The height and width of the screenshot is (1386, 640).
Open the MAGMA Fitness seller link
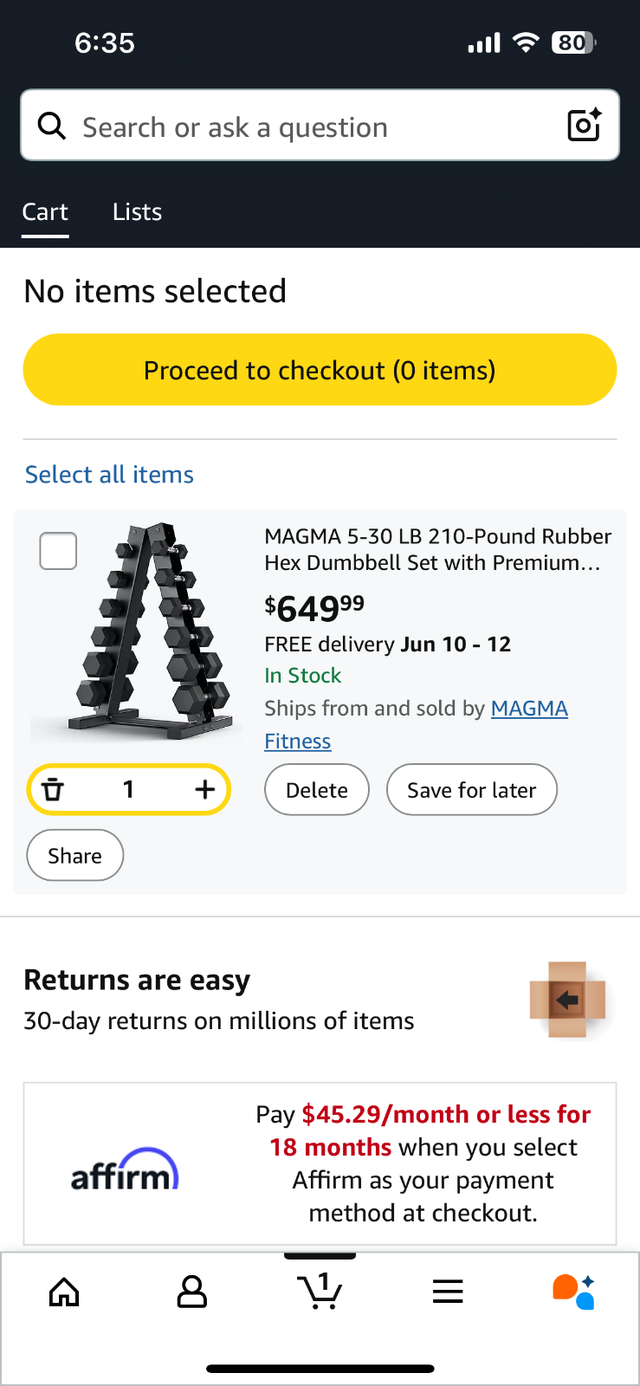click(529, 709)
